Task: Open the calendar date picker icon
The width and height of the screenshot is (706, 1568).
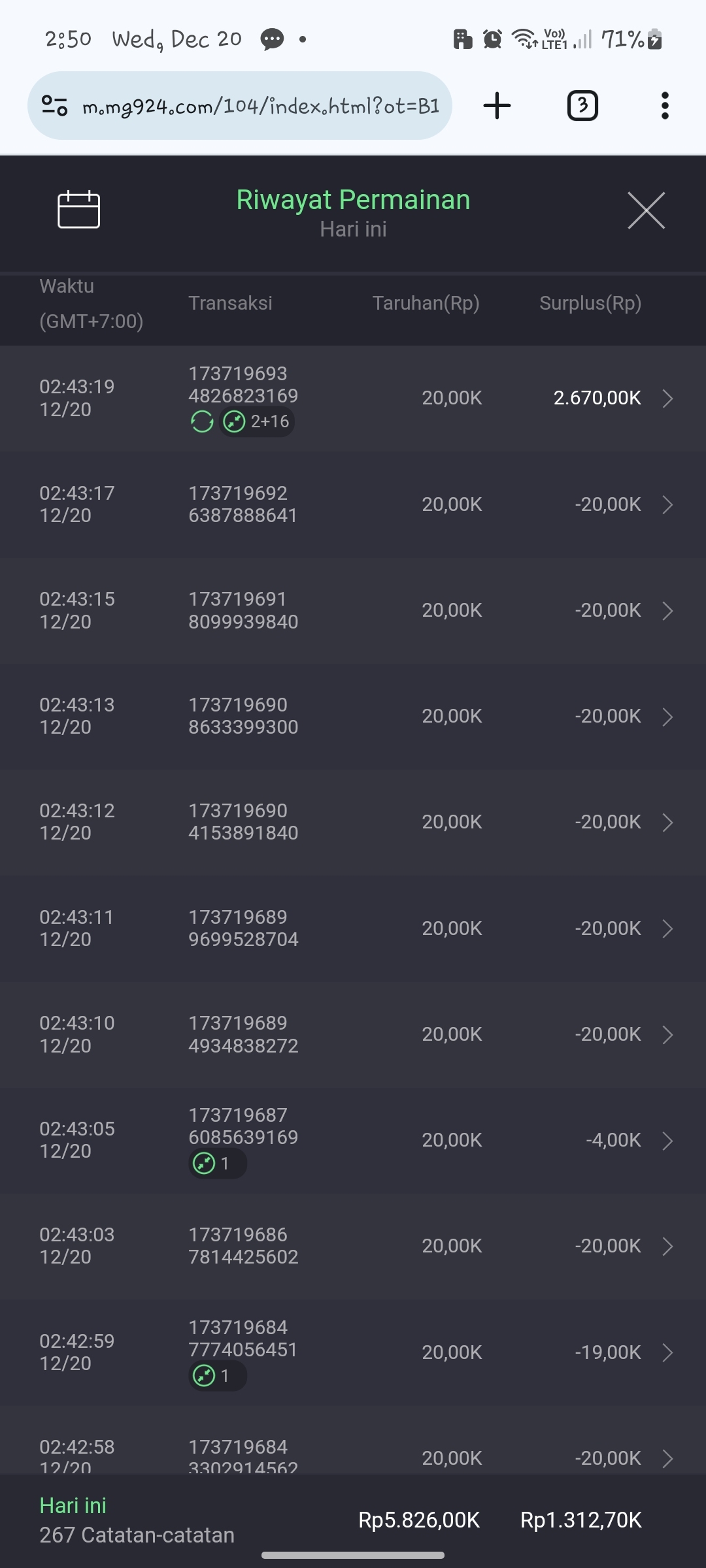Action: [78, 210]
